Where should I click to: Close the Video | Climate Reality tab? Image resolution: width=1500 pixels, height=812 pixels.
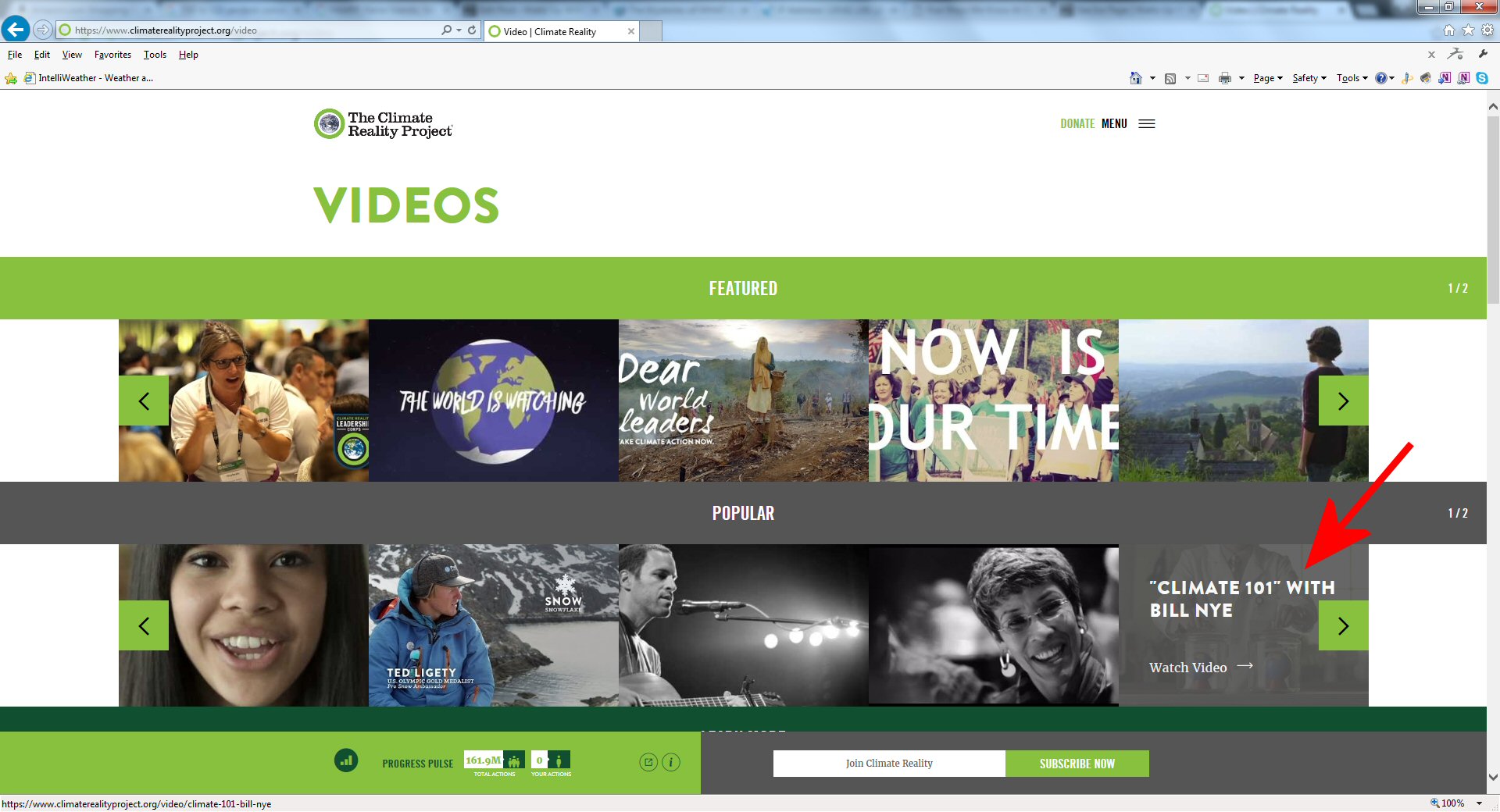point(631,31)
